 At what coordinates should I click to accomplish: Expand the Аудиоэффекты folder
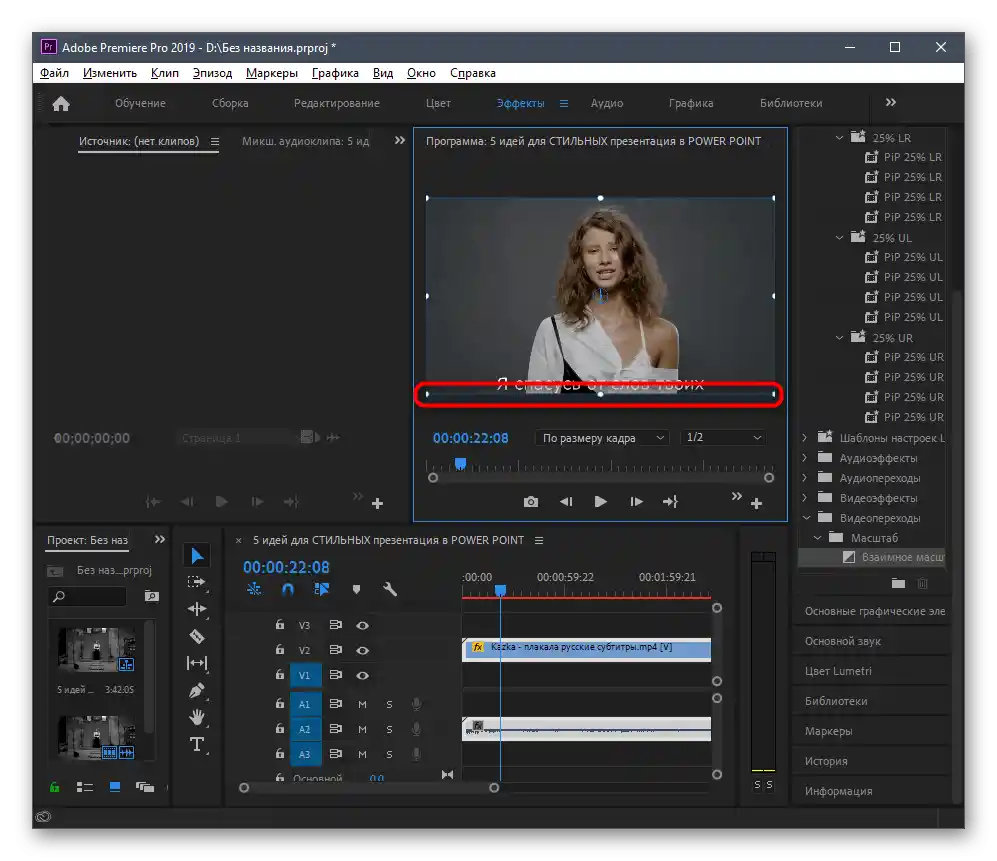(806, 458)
